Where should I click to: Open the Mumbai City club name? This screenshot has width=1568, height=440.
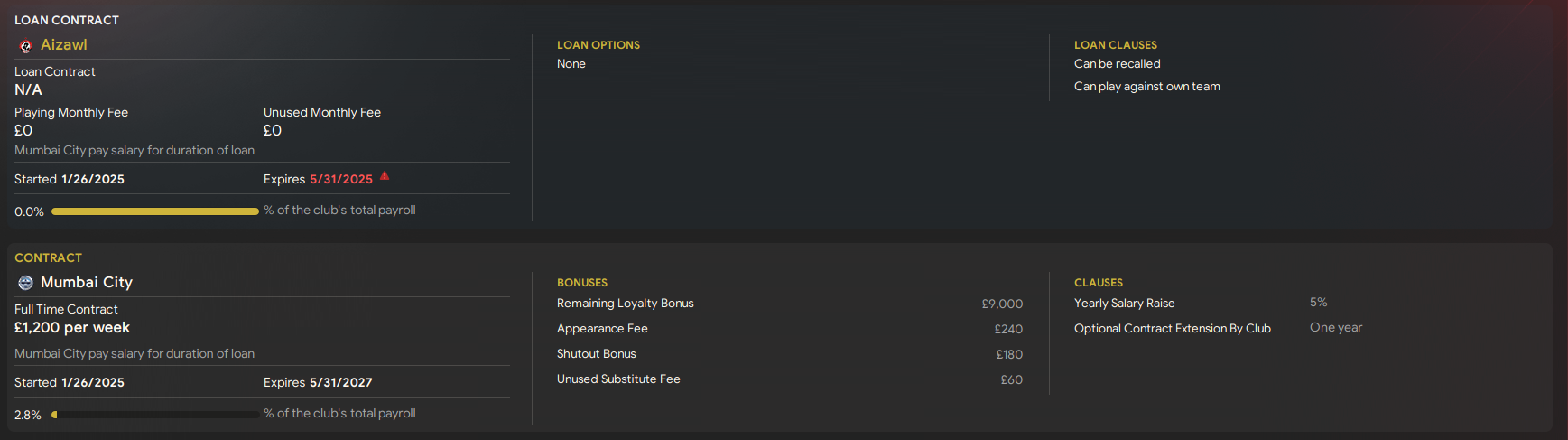87,283
